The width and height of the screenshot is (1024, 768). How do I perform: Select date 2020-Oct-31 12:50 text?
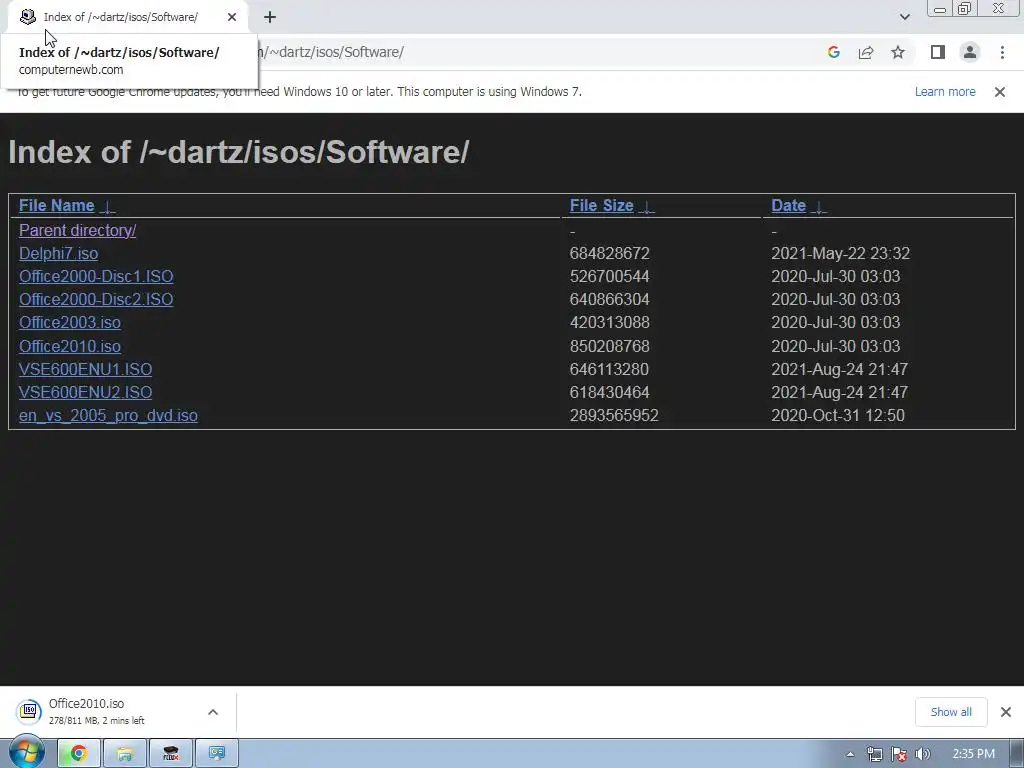pyautogui.click(x=838, y=415)
